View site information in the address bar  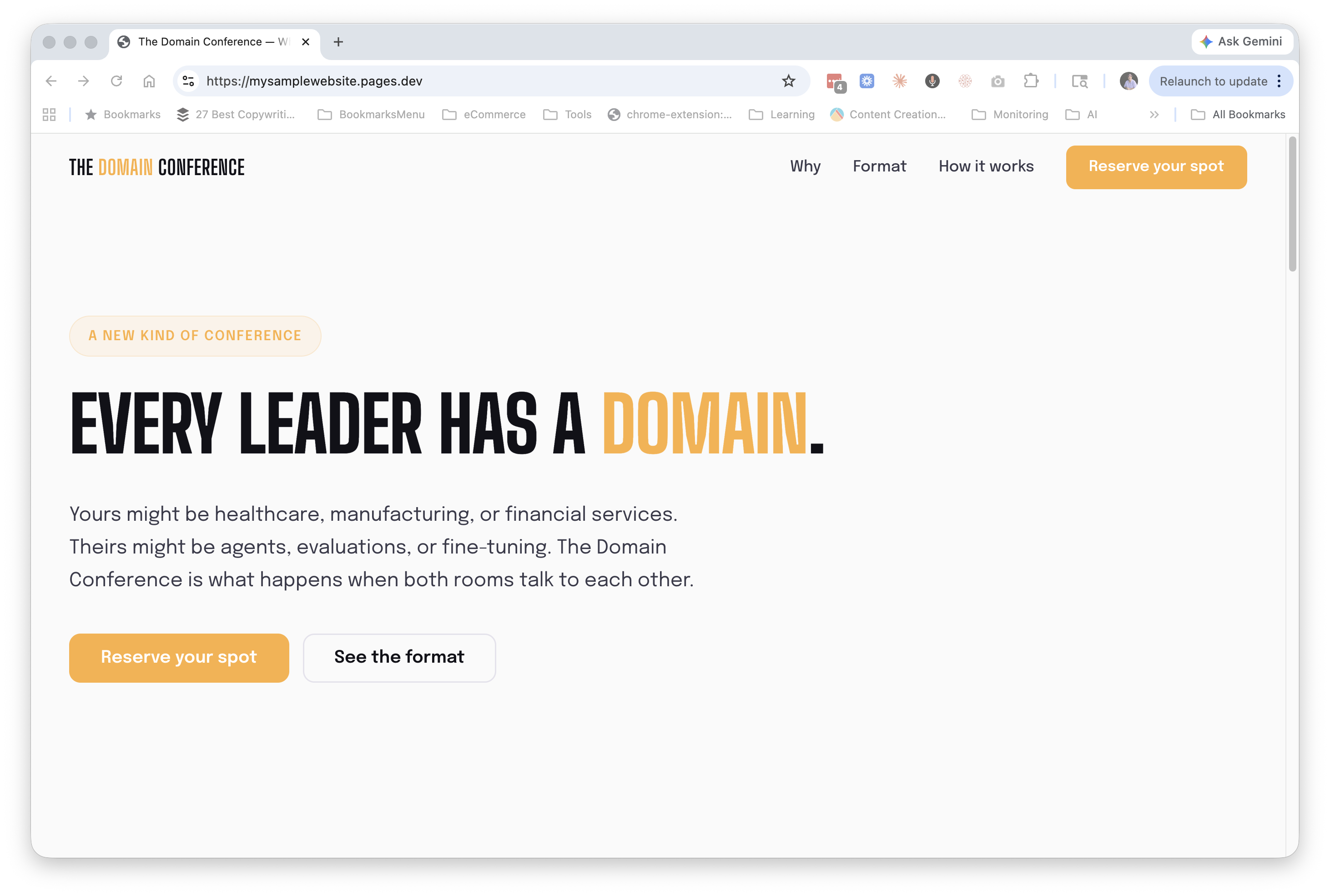pyautogui.click(x=188, y=81)
